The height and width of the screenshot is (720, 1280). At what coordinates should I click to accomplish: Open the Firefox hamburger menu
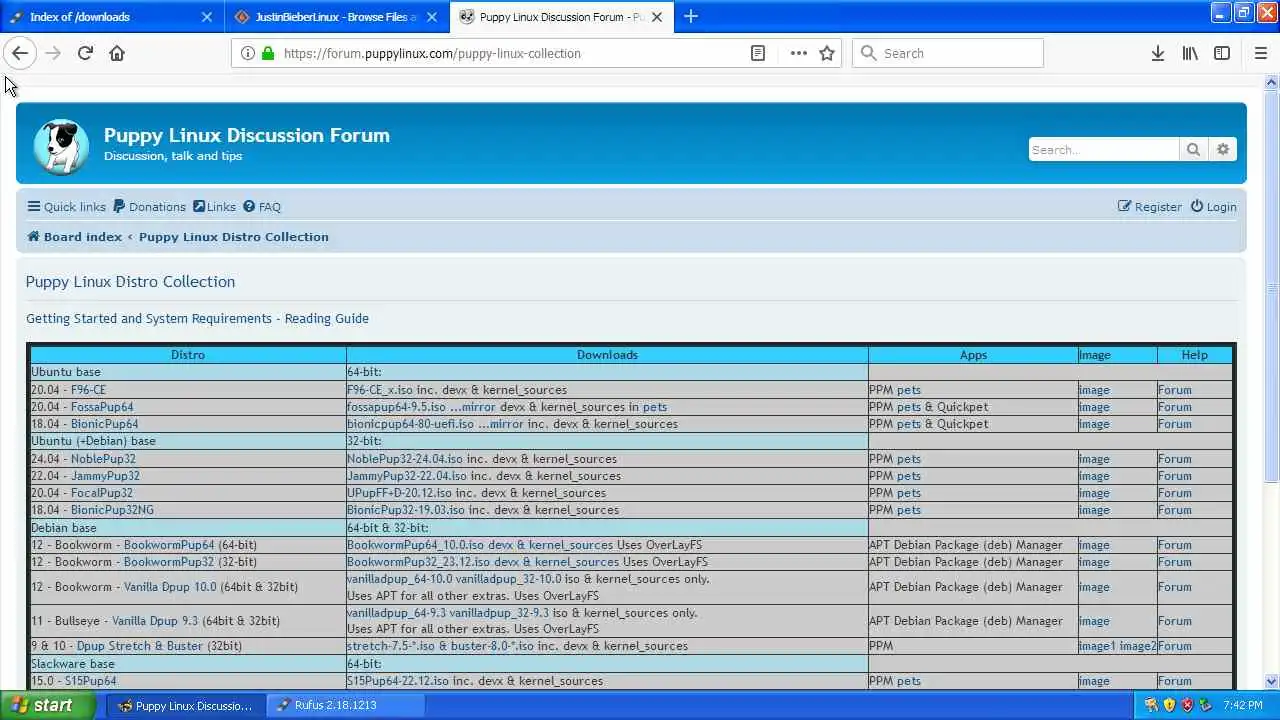pos(1260,53)
